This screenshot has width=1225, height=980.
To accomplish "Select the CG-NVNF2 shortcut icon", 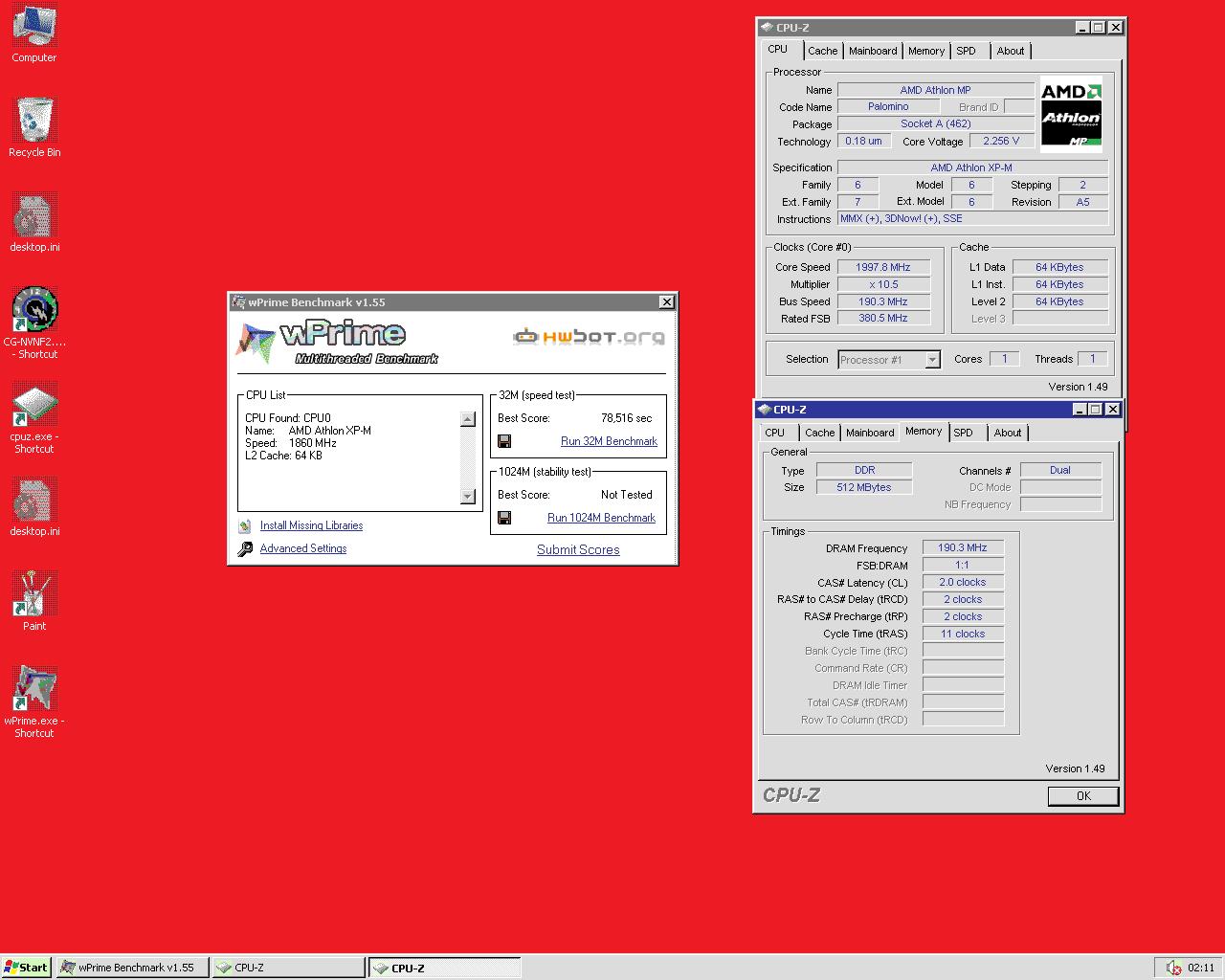I will (34, 309).
